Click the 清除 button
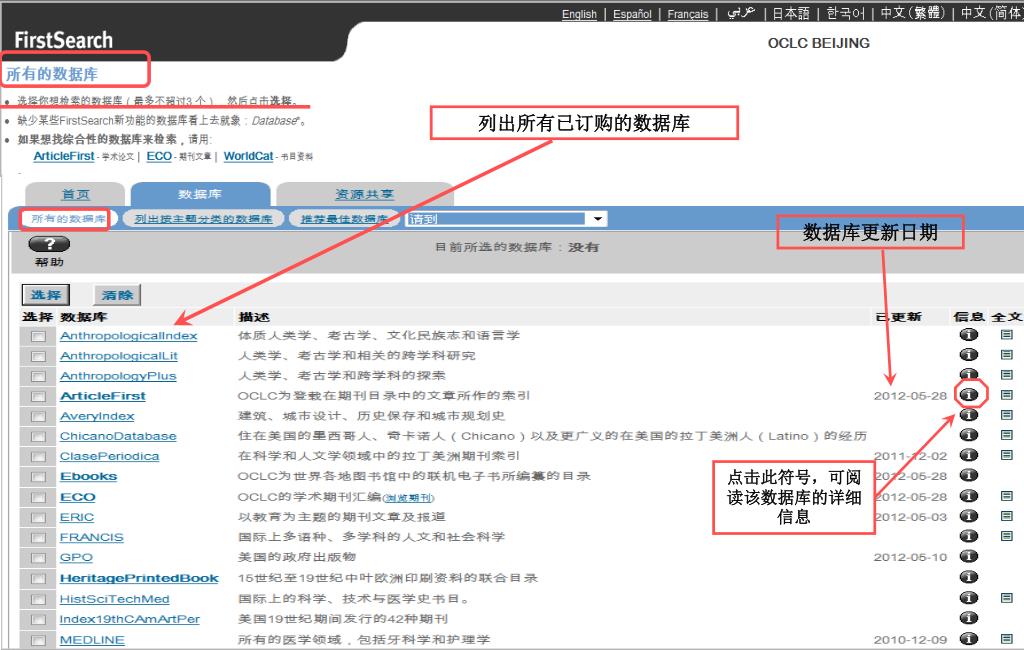 point(117,295)
